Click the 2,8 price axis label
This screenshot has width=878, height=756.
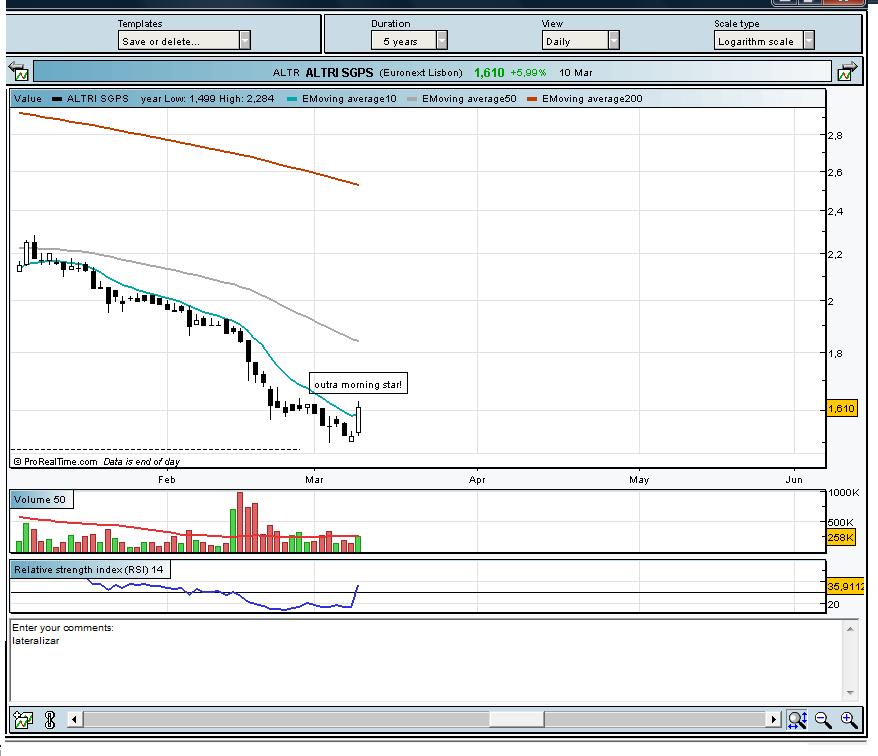[x=835, y=135]
